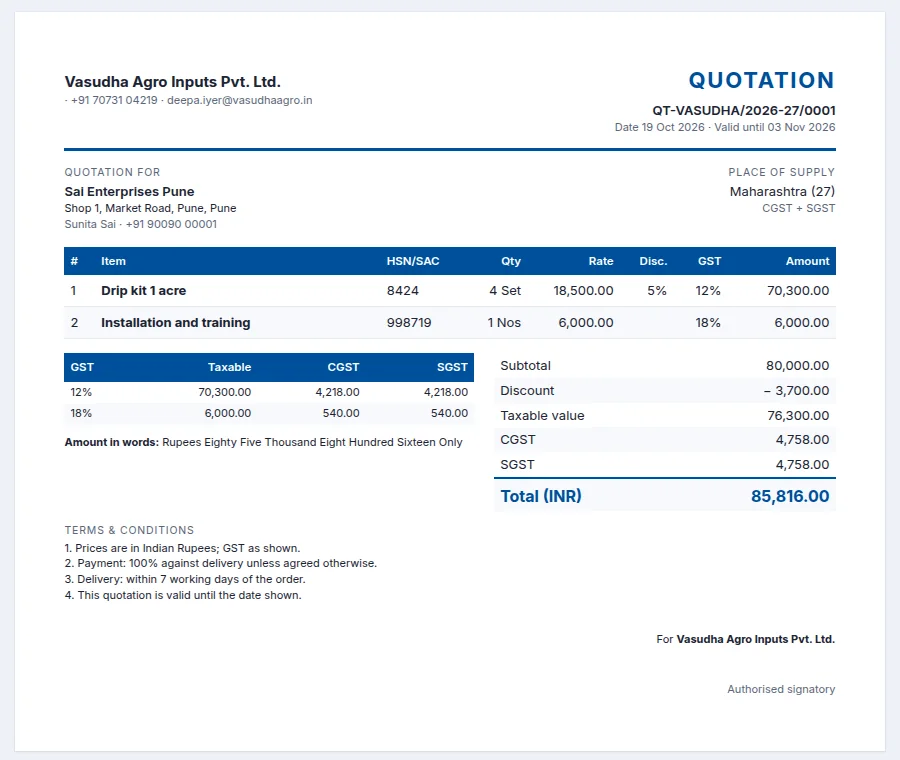This screenshot has height=760, width=900.
Task: Click the 5% discount cell
Action: pos(657,290)
